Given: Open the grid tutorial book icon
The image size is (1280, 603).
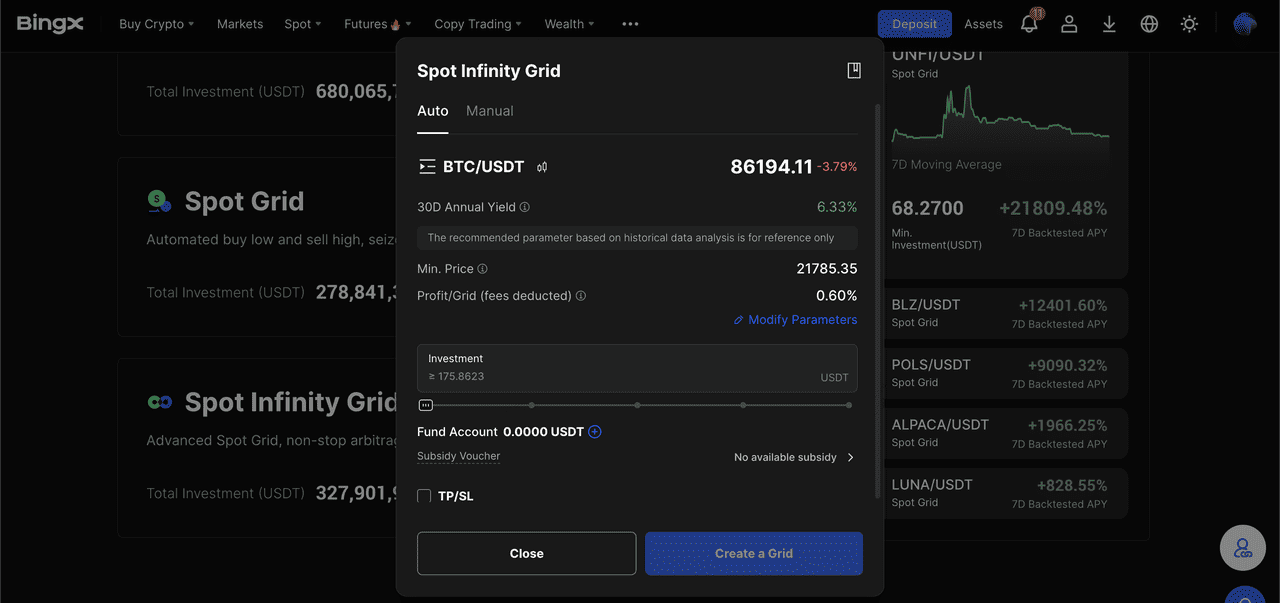Looking at the screenshot, I should pos(853,70).
